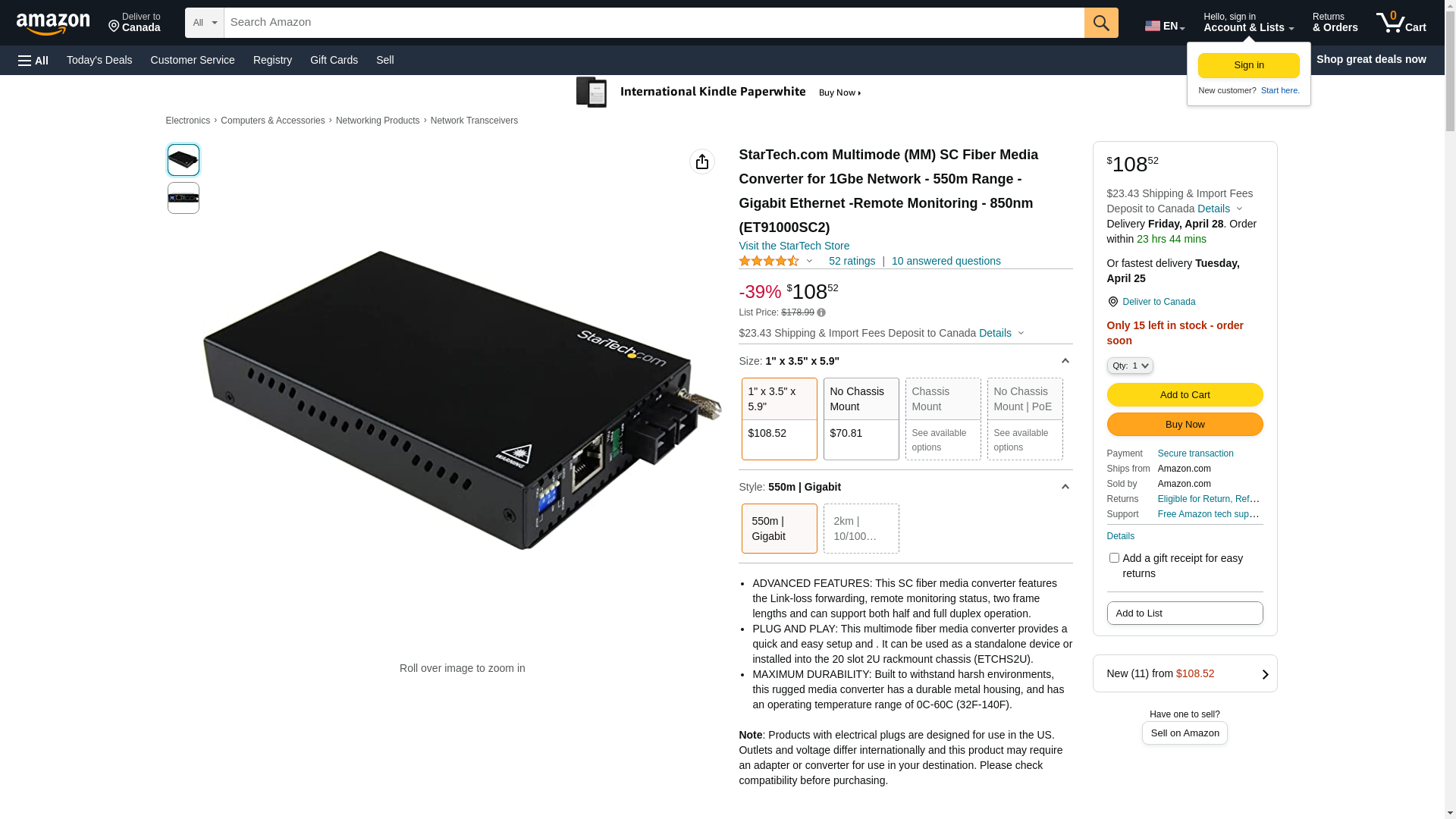Click the Add to Cart button
Image resolution: width=1456 pixels, height=819 pixels.
click(1185, 394)
